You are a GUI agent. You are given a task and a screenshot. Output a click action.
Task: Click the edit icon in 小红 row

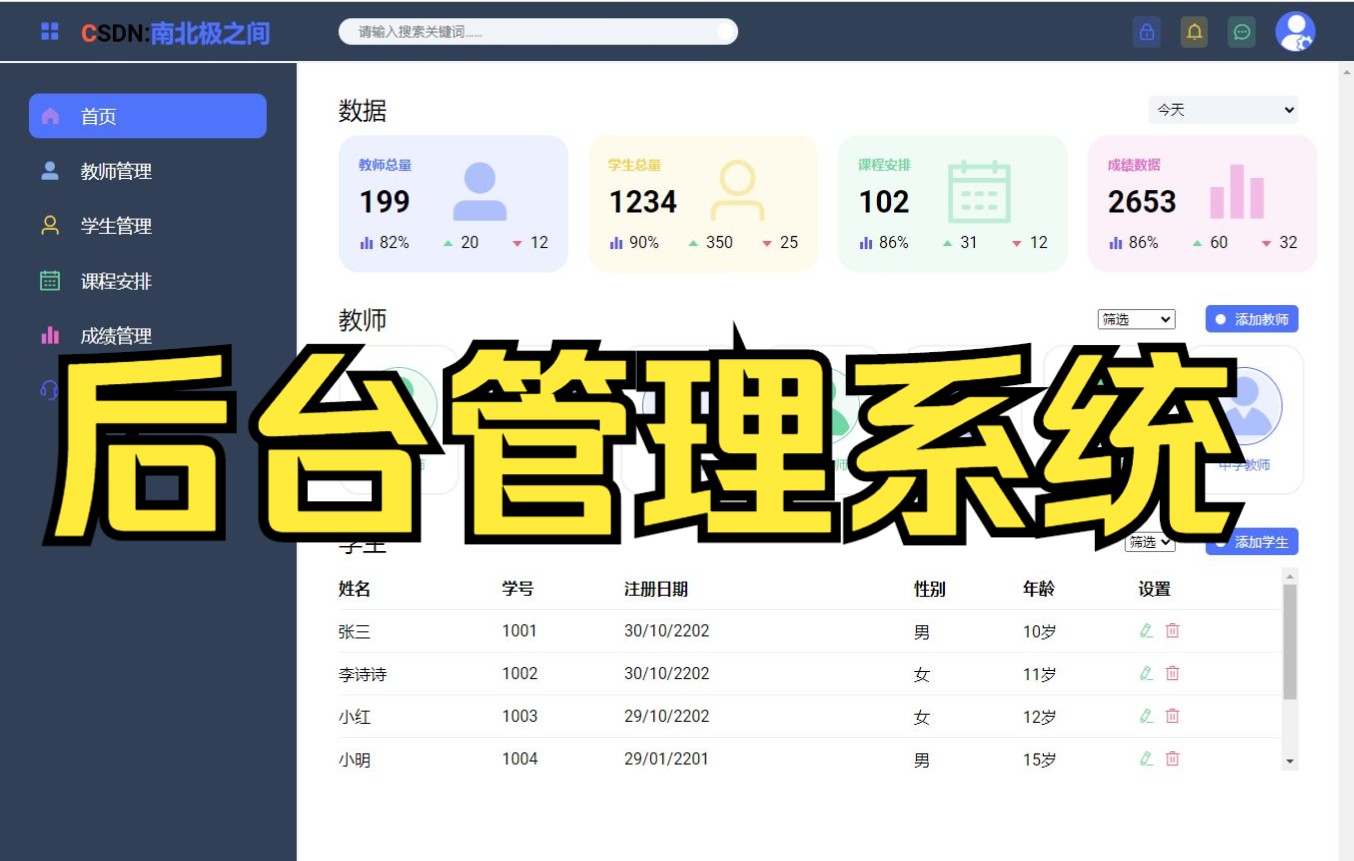click(x=1146, y=716)
